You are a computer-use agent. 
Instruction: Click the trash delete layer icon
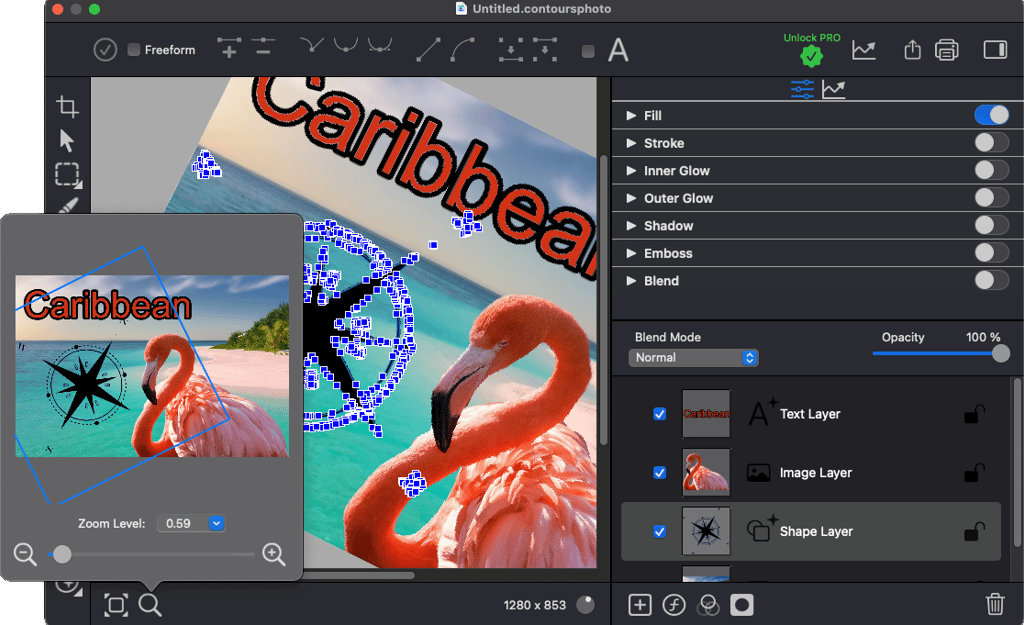point(995,604)
